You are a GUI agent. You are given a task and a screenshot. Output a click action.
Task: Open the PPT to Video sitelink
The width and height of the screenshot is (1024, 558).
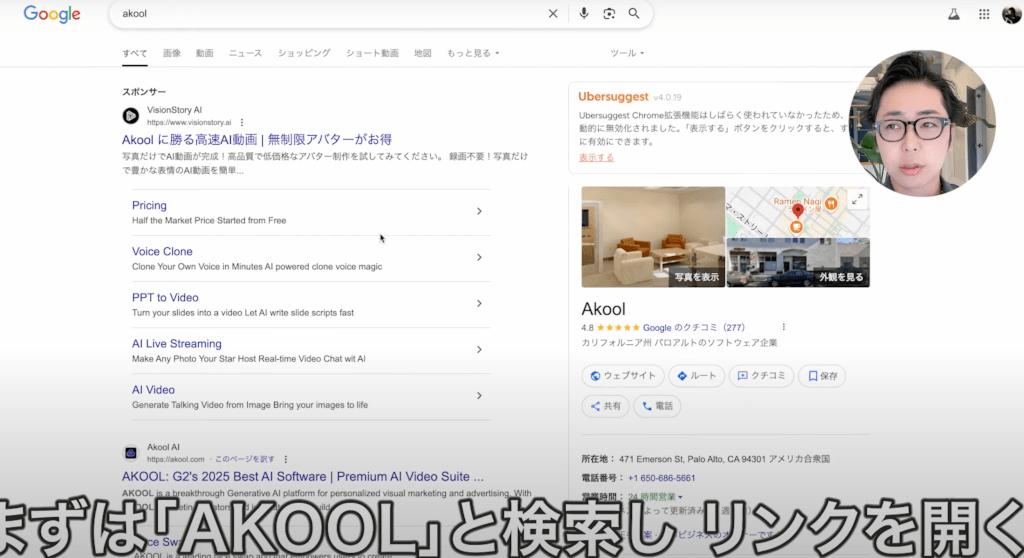tap(165, 298)
